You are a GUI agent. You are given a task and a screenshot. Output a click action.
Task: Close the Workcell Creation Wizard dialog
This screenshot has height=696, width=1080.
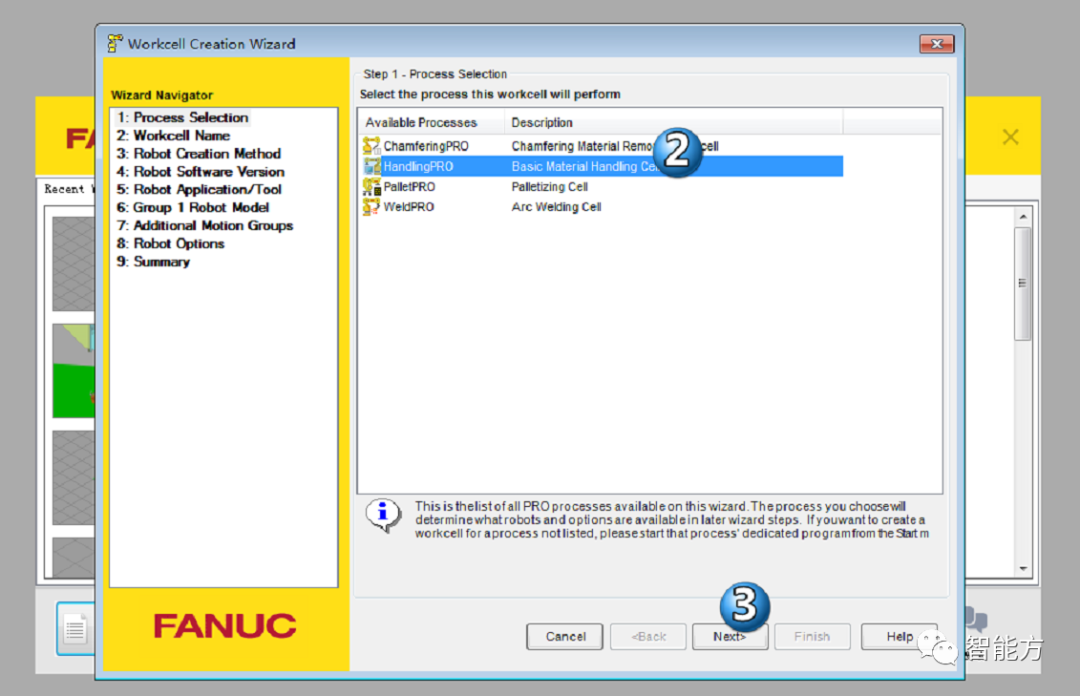pyautogui.click(x=937, y=44)
